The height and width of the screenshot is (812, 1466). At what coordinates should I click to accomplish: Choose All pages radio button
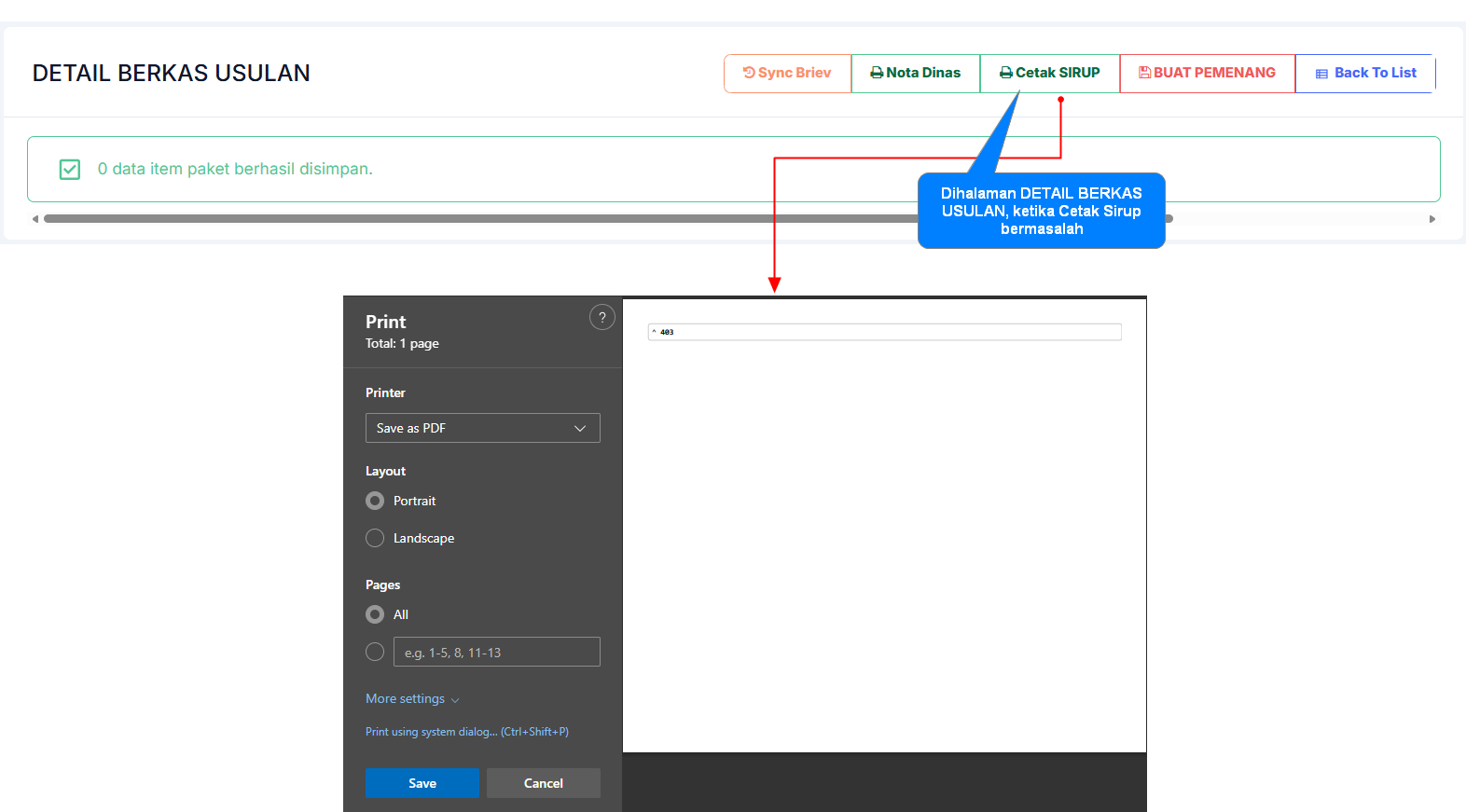pos(375,614)
